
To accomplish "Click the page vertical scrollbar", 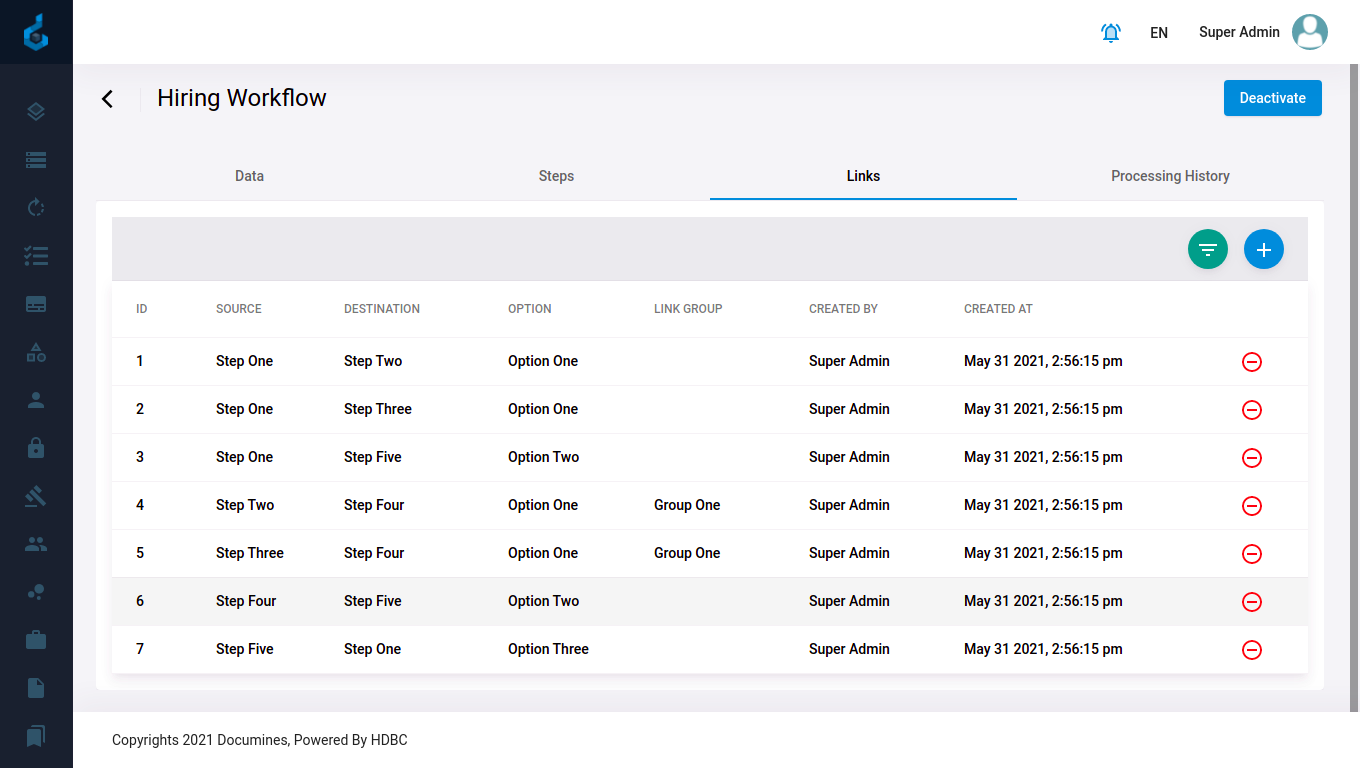I will pyautogui.click(x=1354, y=380).
